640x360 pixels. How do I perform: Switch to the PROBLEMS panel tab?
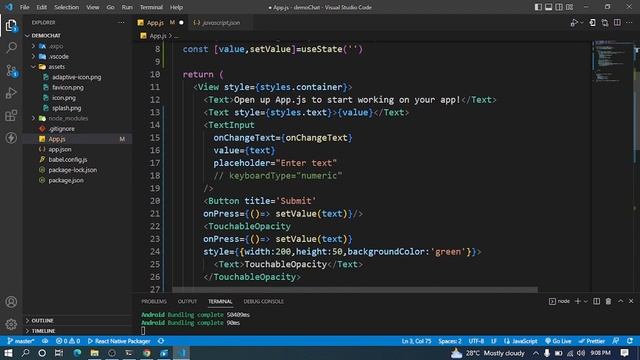point(154,301)
